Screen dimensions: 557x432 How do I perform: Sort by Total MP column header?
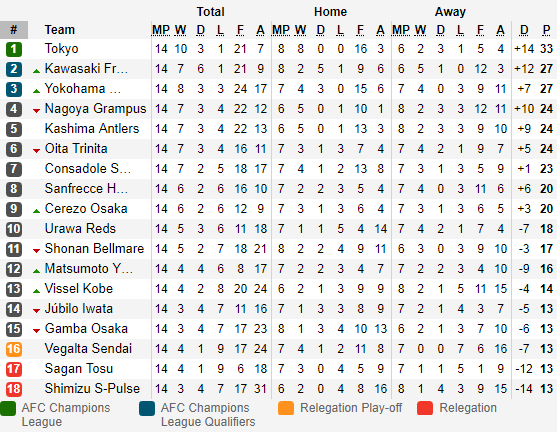tap(161, 30)
